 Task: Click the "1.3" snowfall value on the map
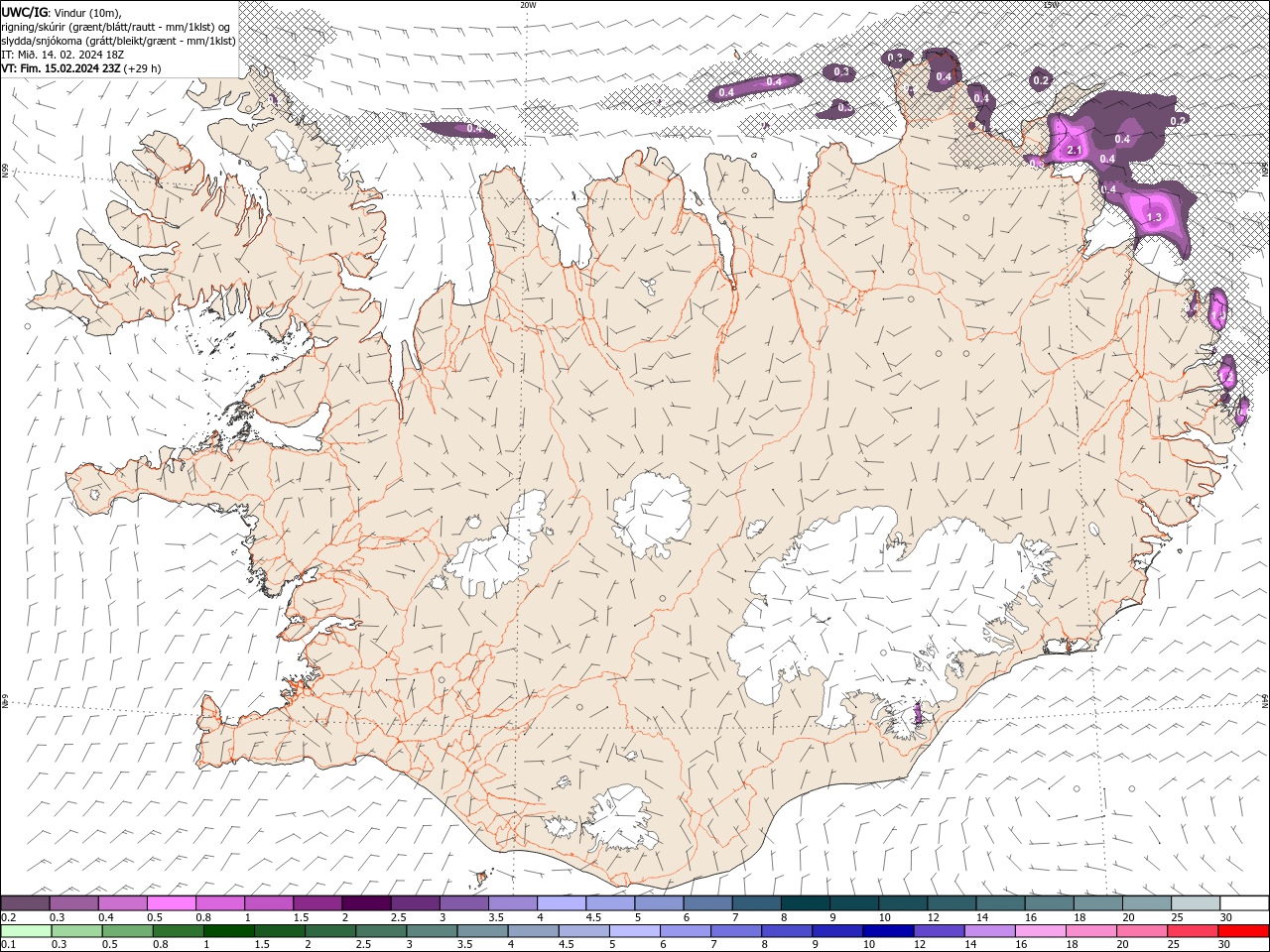click(x=1154, y=217)
